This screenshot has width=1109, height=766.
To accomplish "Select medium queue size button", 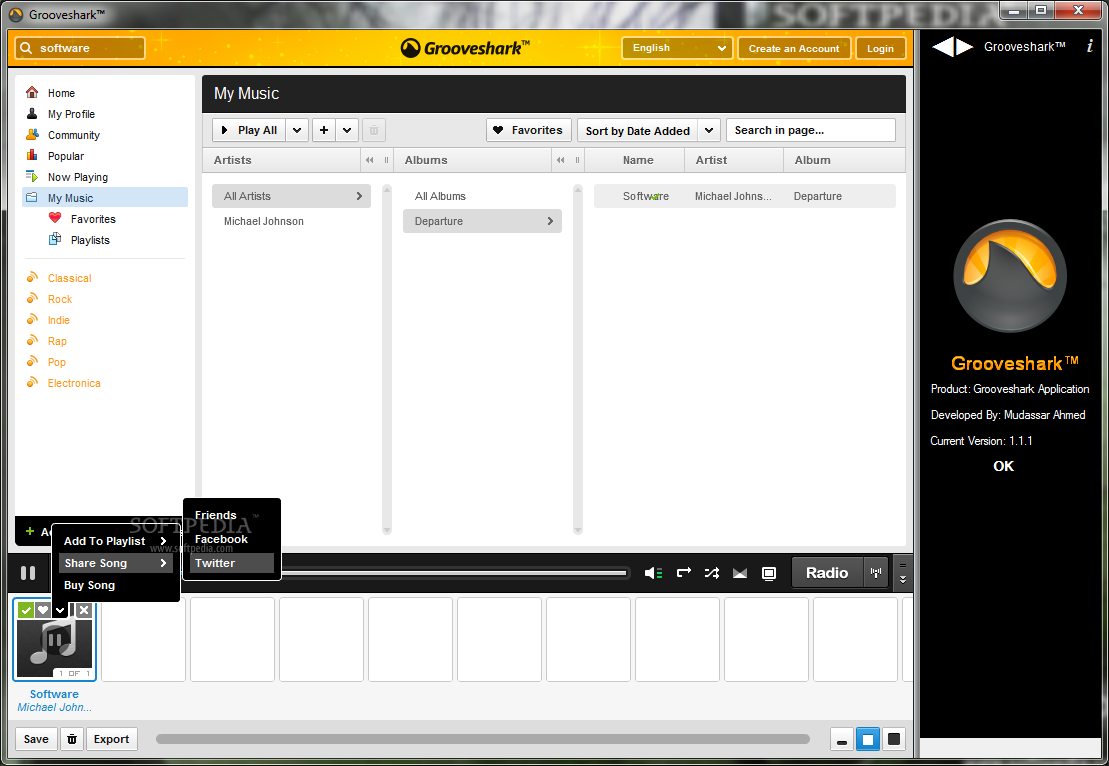I will tap(868, 740).
